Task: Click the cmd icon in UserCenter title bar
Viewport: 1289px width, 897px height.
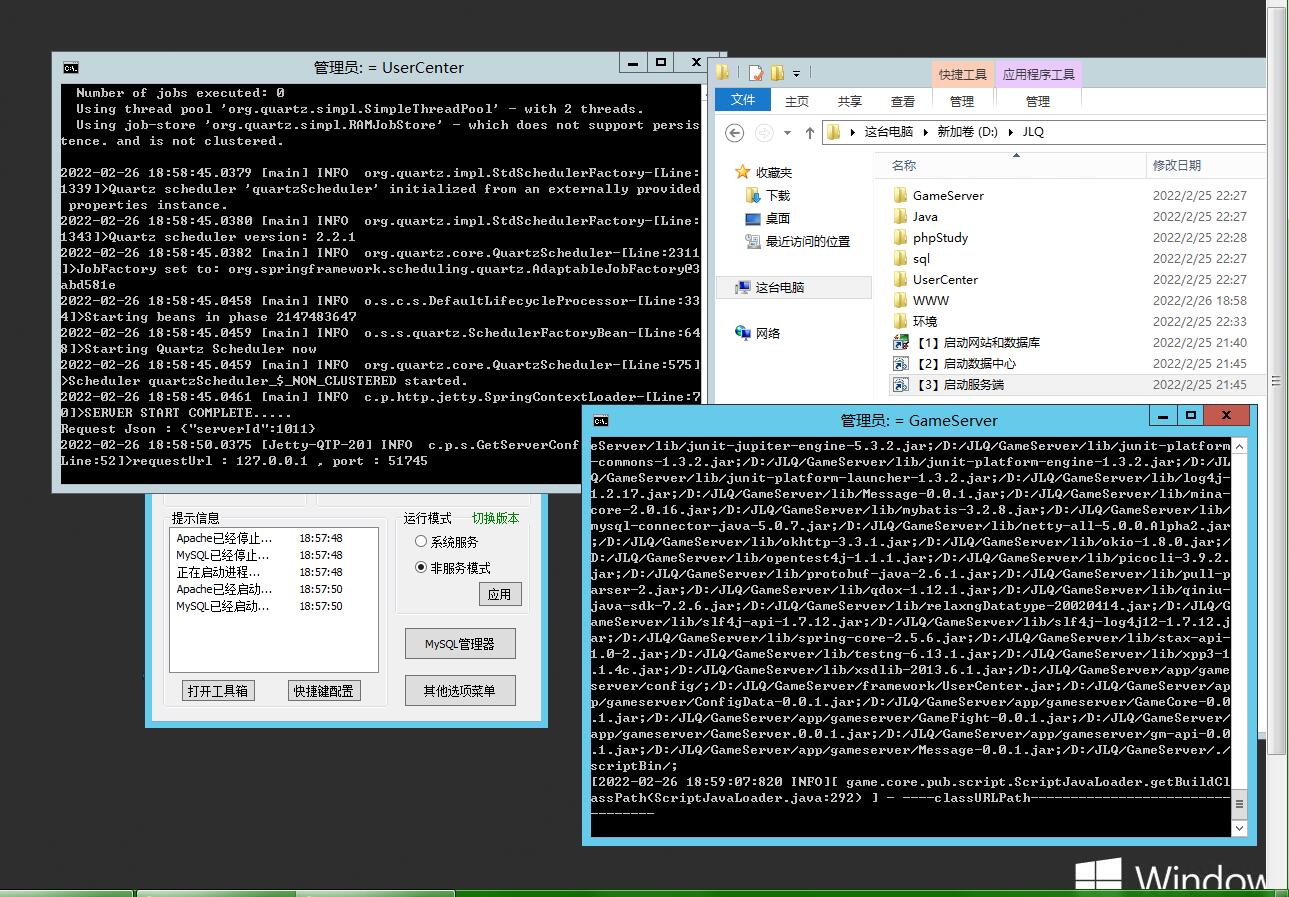Action: click(x=71, y=68)
